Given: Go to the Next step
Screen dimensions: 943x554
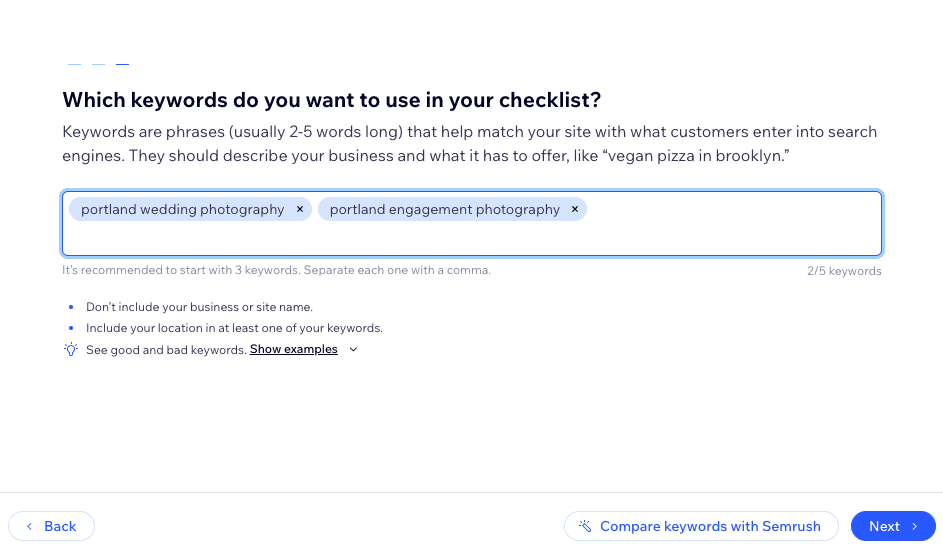Looking at the screenshot, I should coord(893,526).
